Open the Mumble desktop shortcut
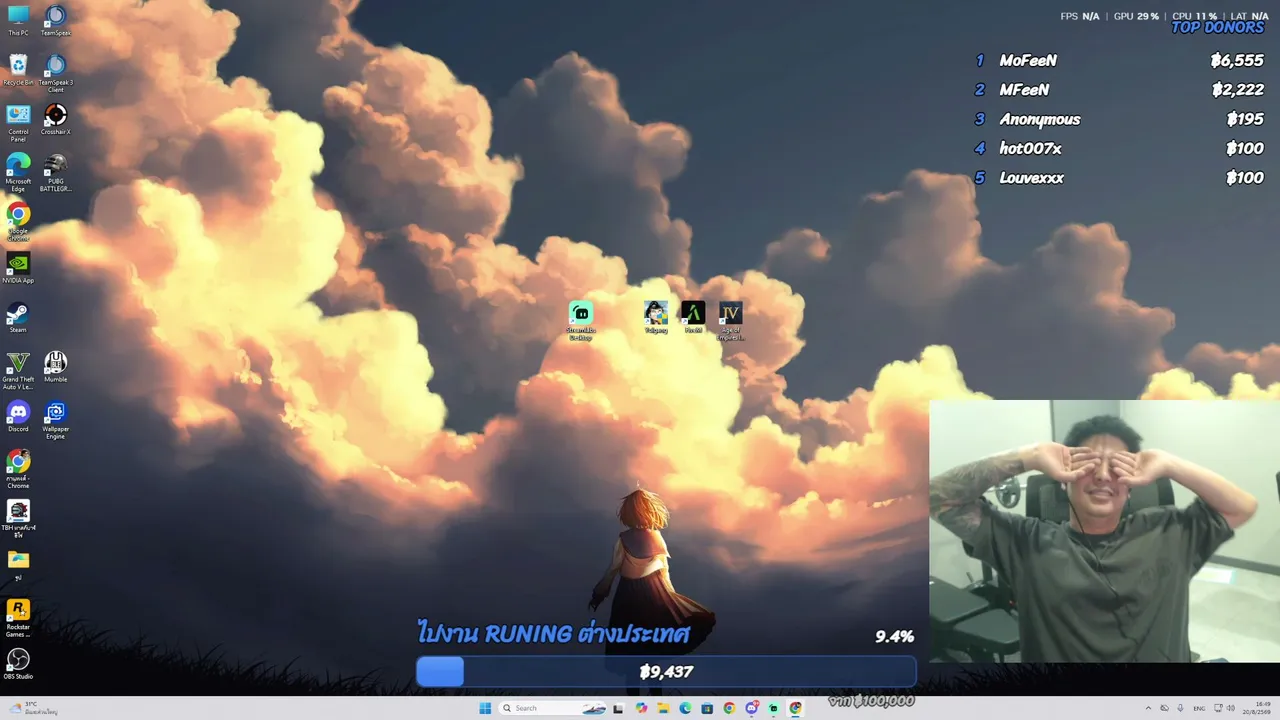The height and width of the screenshot is (720, 1280). click(56, 367)
